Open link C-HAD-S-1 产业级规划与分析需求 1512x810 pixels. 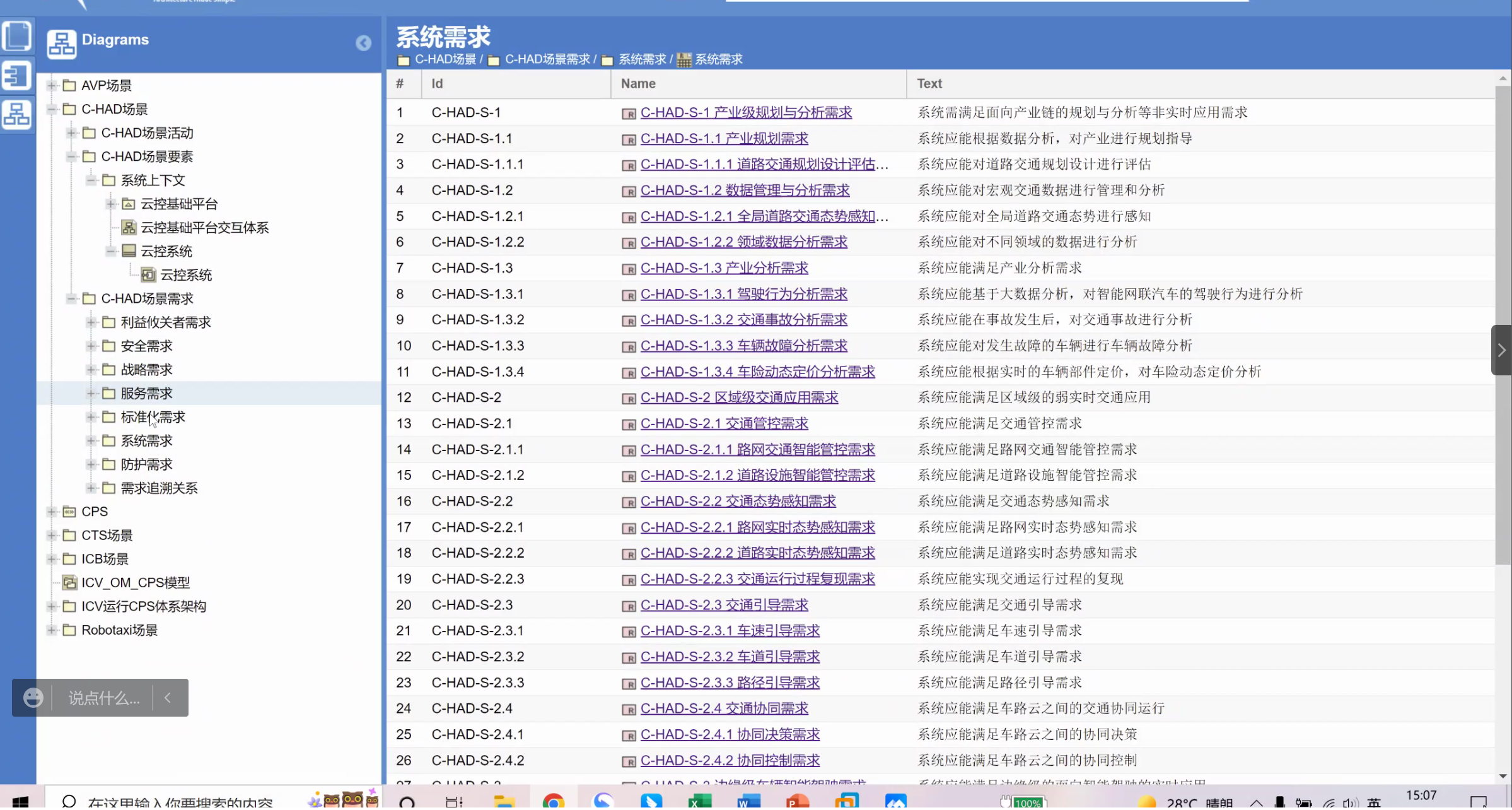point(746,112)
